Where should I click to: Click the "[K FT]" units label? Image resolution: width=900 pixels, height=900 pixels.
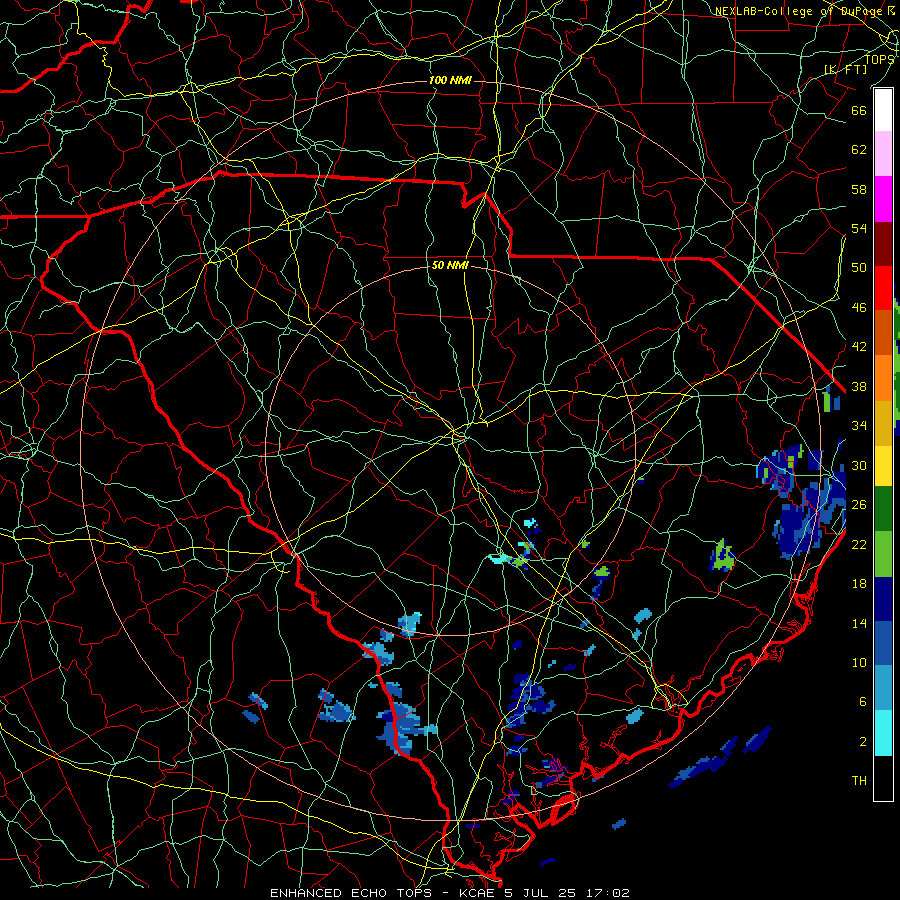[845, 69]
